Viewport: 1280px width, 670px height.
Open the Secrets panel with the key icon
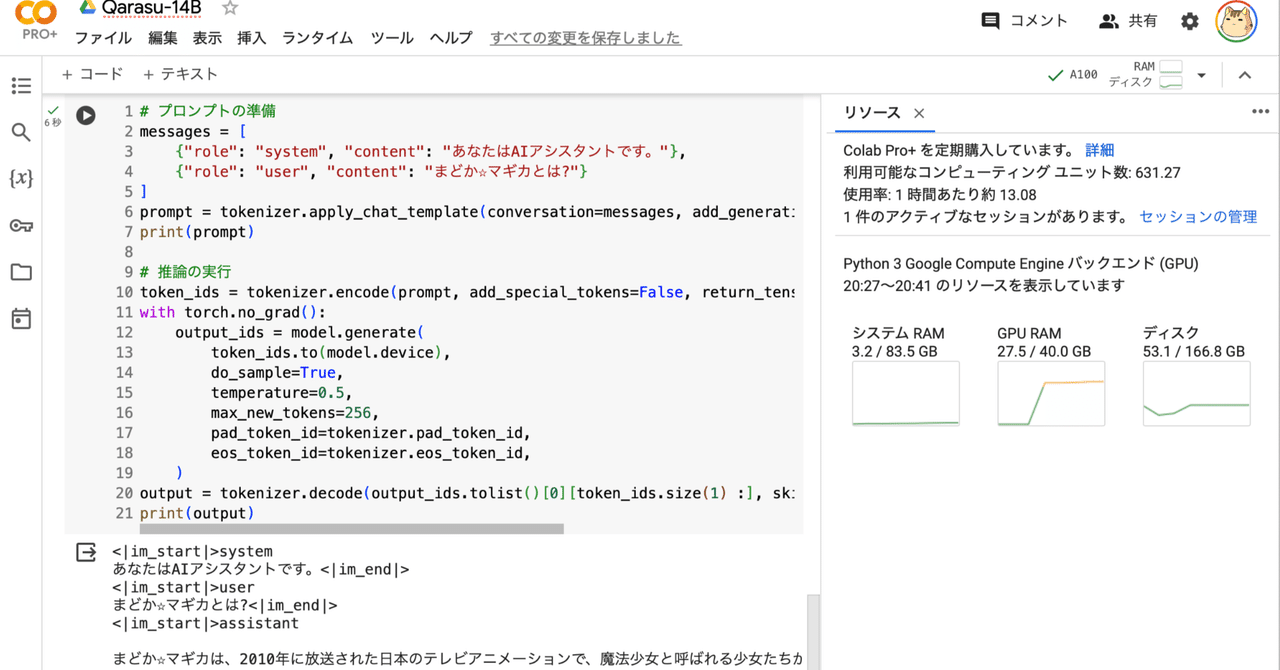click(x=21, y=225)
